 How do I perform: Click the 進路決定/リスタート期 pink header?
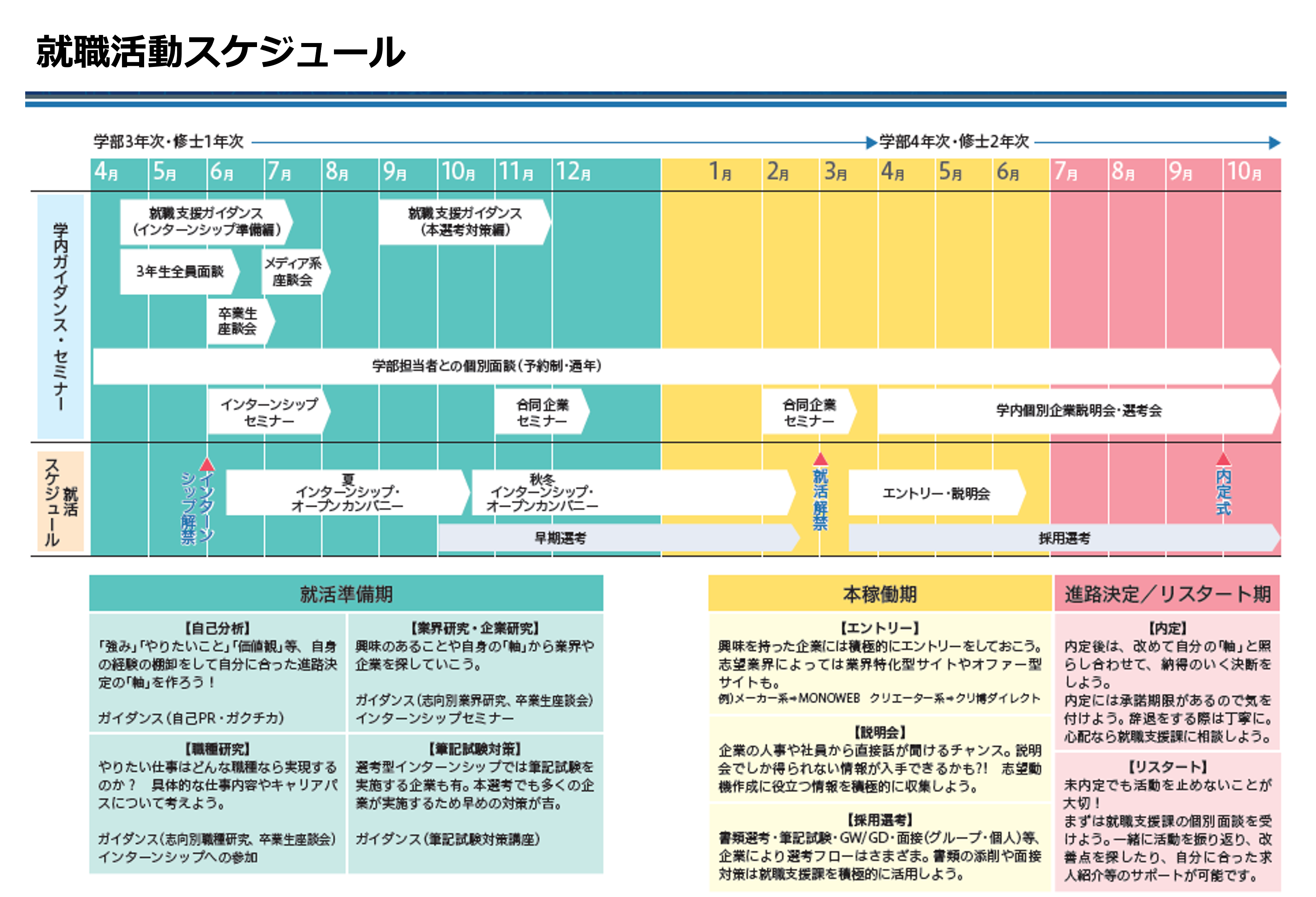click(x=1167, y=594)
